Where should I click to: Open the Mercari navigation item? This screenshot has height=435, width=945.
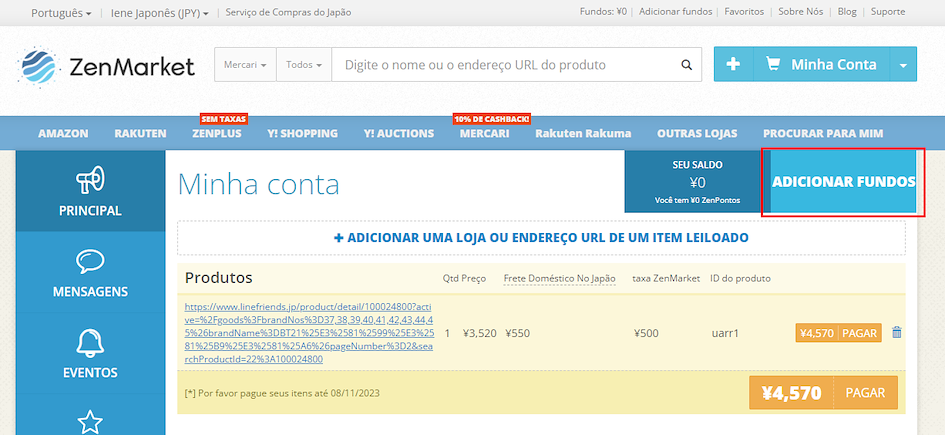(485, 134)
